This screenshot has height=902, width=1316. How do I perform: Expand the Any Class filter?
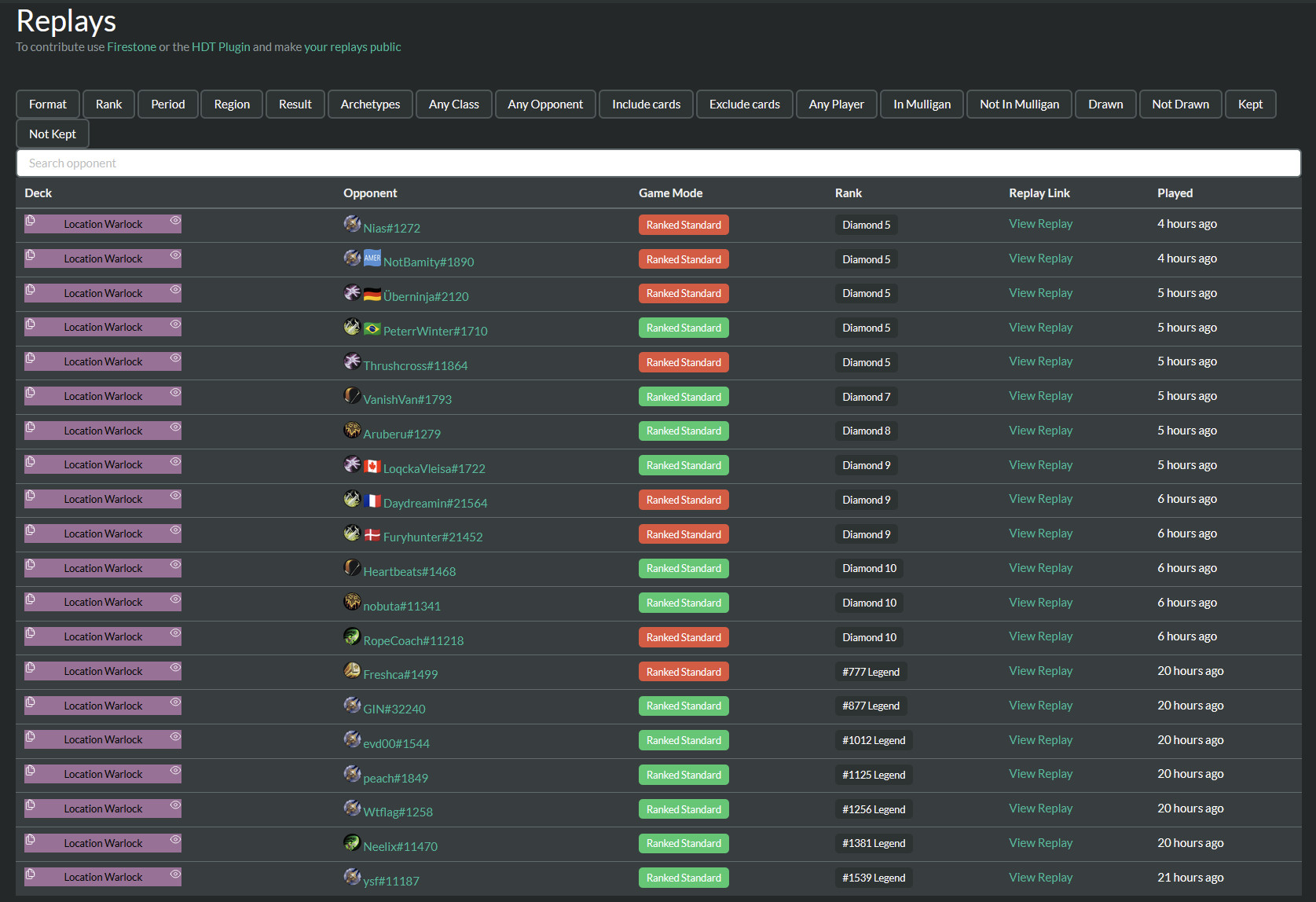[x=453, y=104]
